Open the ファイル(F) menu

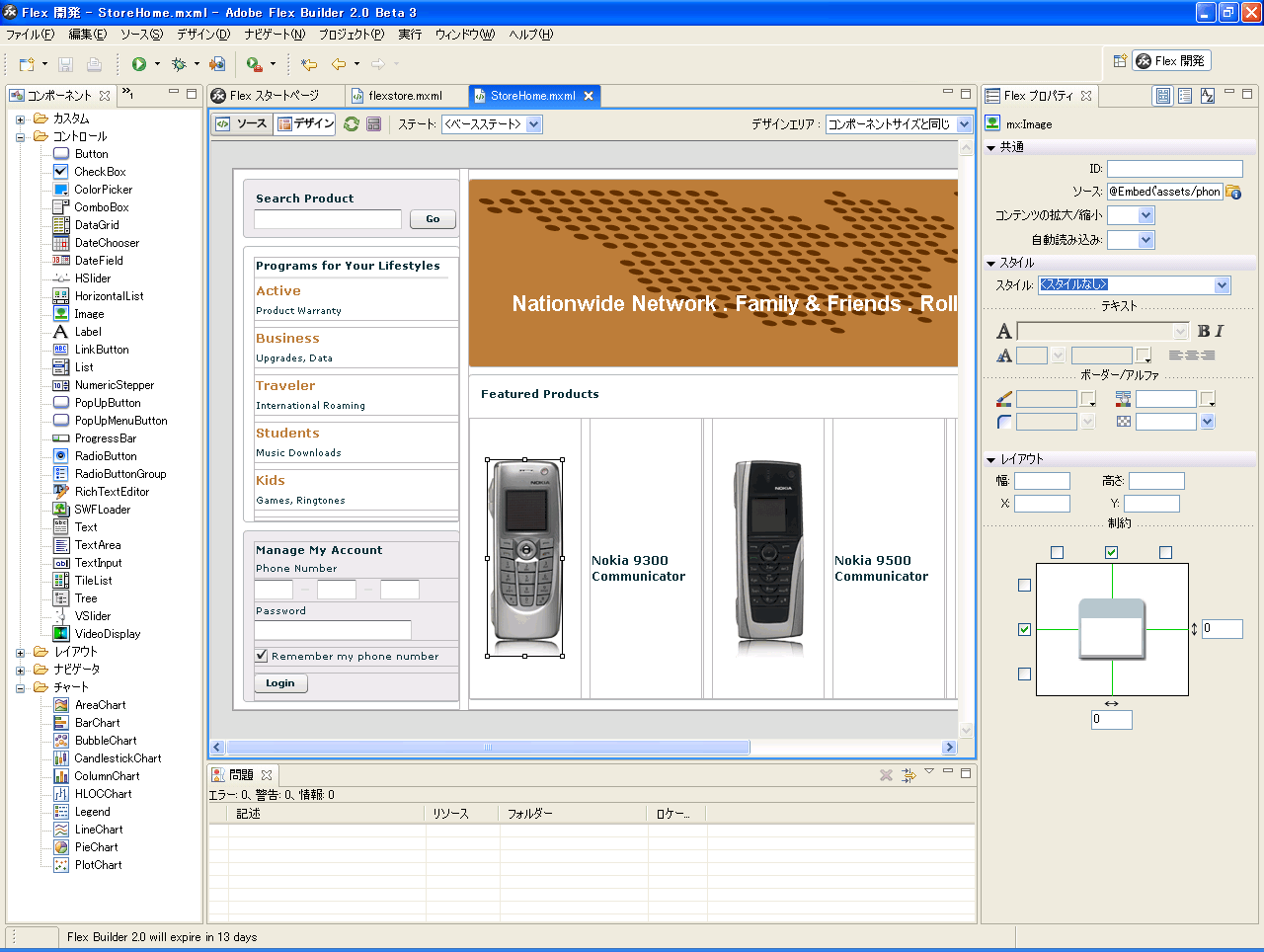(x=31, y=35)
